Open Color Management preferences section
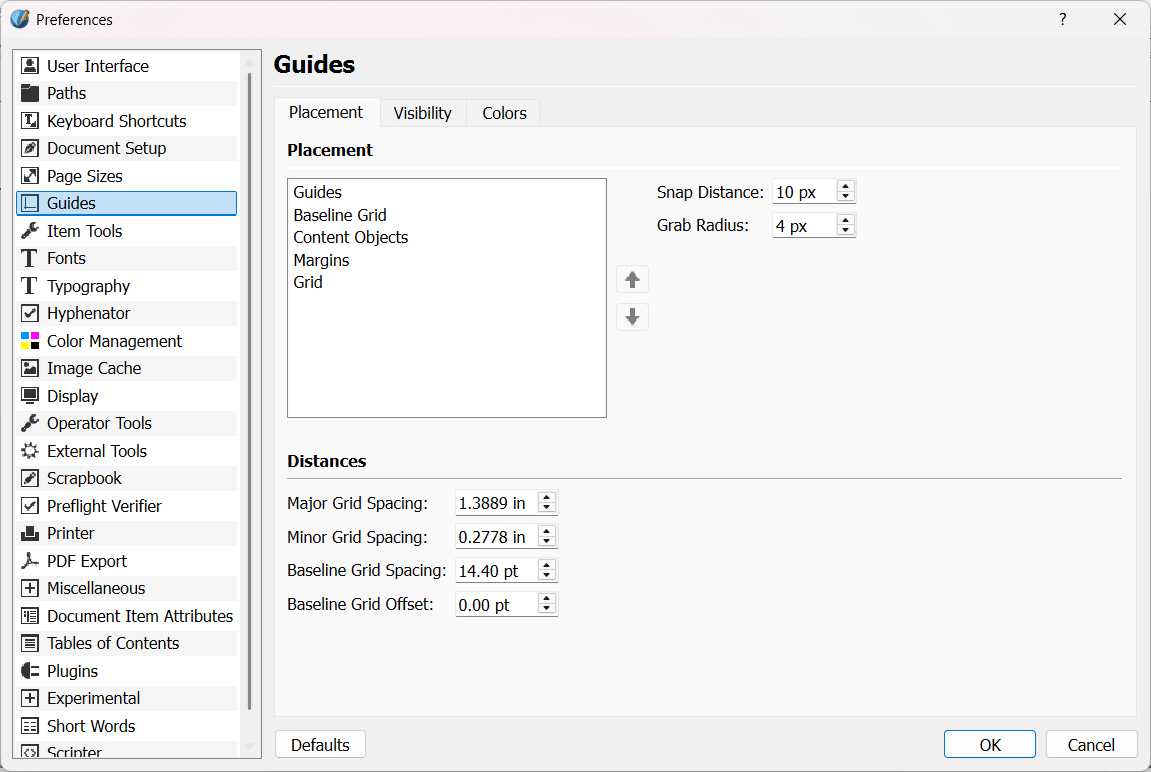The height and width of the screenshot is (772, 1151). 114,341
